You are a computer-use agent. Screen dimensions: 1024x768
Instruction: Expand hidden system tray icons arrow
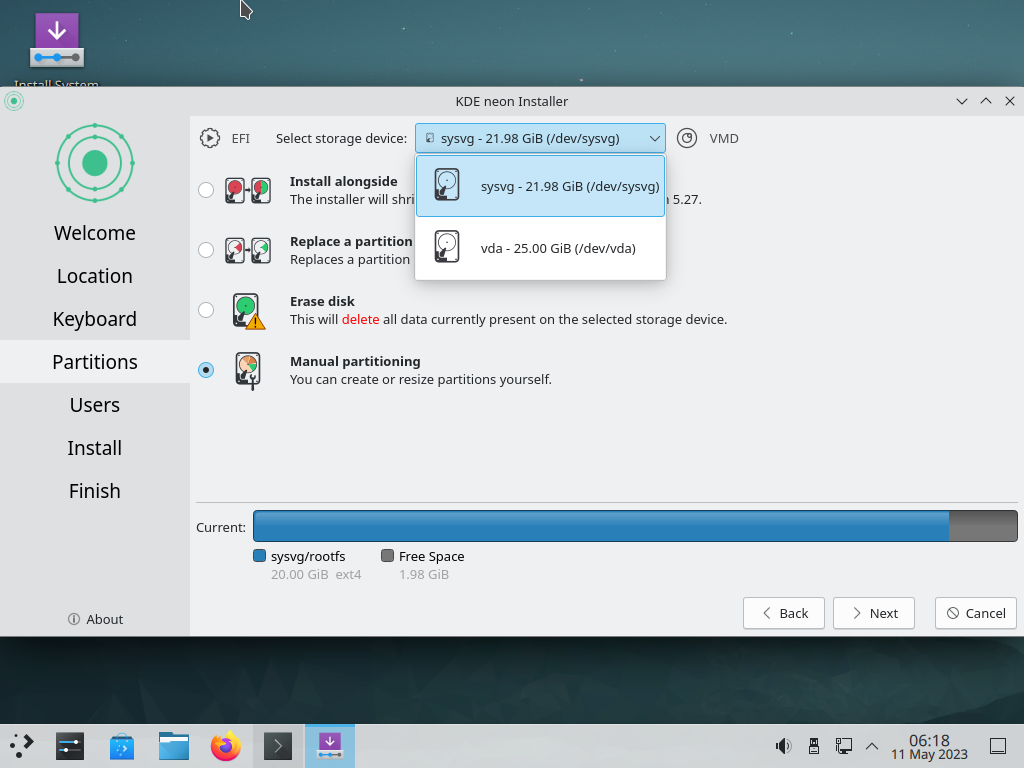pyautogui.click(x=871, y=746)
